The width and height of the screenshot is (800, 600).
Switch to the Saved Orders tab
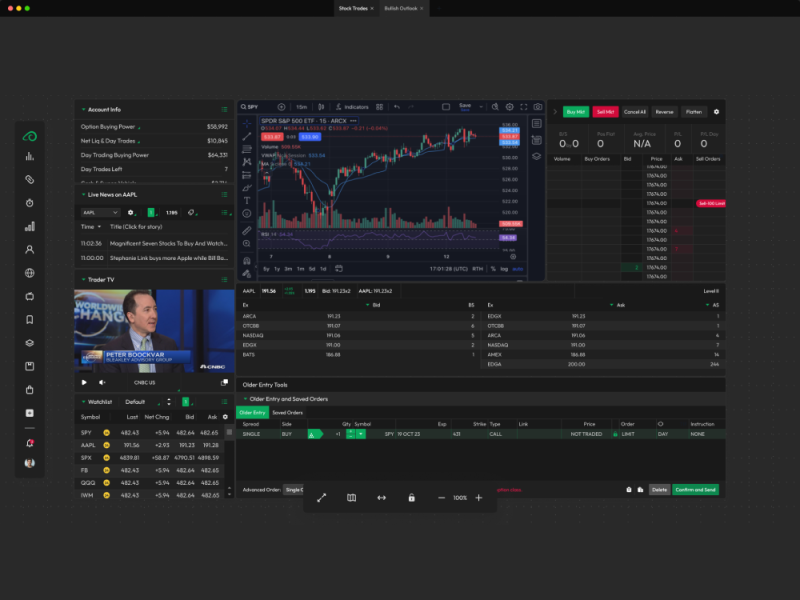[x=288, y=413]
